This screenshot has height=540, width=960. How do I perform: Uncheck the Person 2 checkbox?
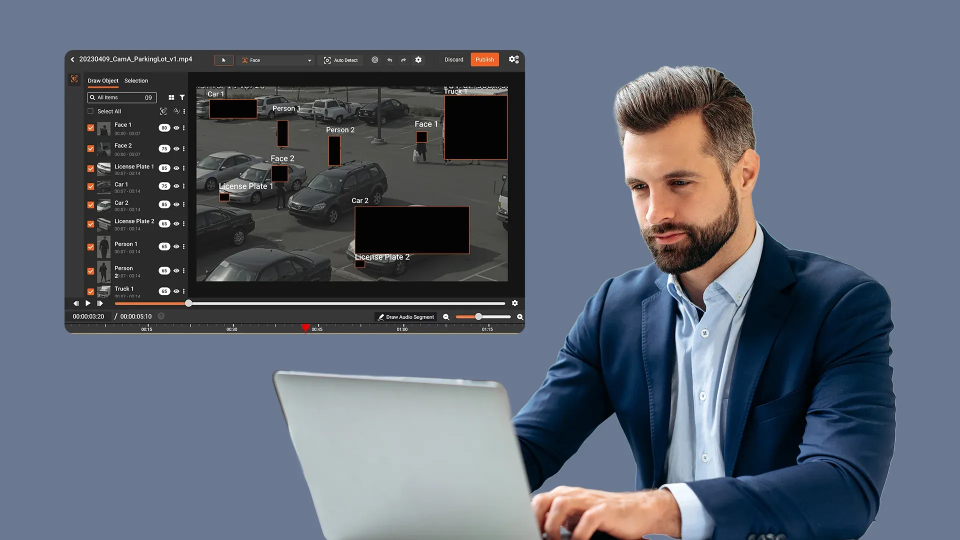(x=91, y=271)
